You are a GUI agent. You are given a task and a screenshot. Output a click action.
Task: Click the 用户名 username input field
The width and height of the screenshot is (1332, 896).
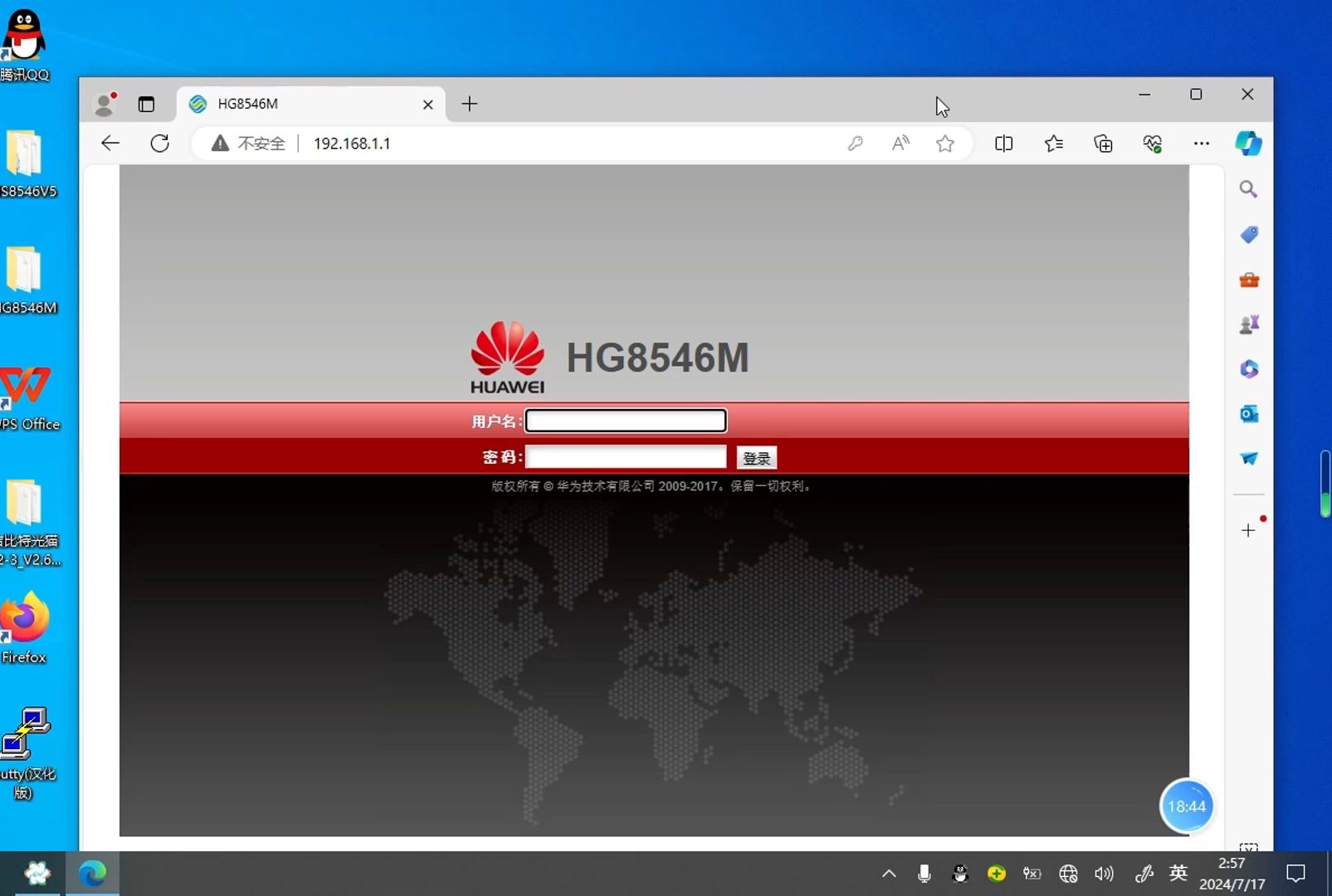tap(626, 421)
